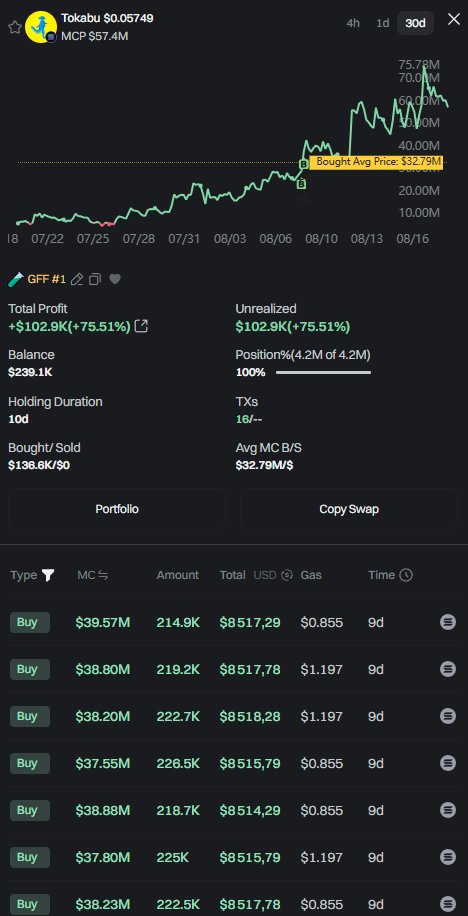
Task: Open details for the $38.20M buy
Action: [x=448, y=716]
